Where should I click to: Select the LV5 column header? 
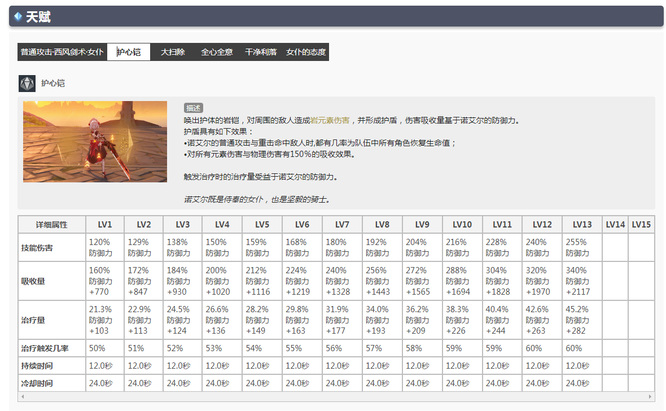click(262, 224)
